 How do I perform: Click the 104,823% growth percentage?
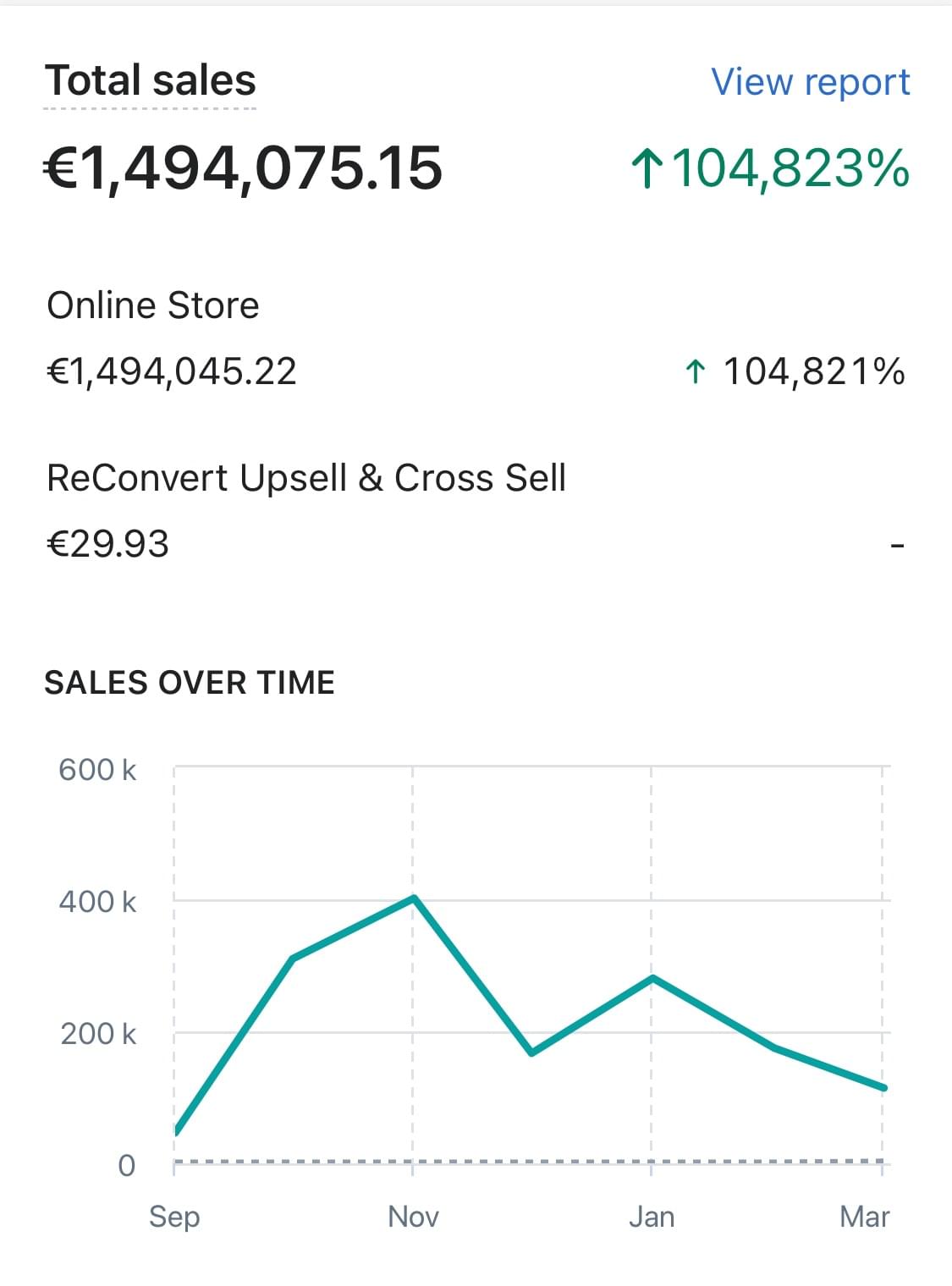[790, 168]
